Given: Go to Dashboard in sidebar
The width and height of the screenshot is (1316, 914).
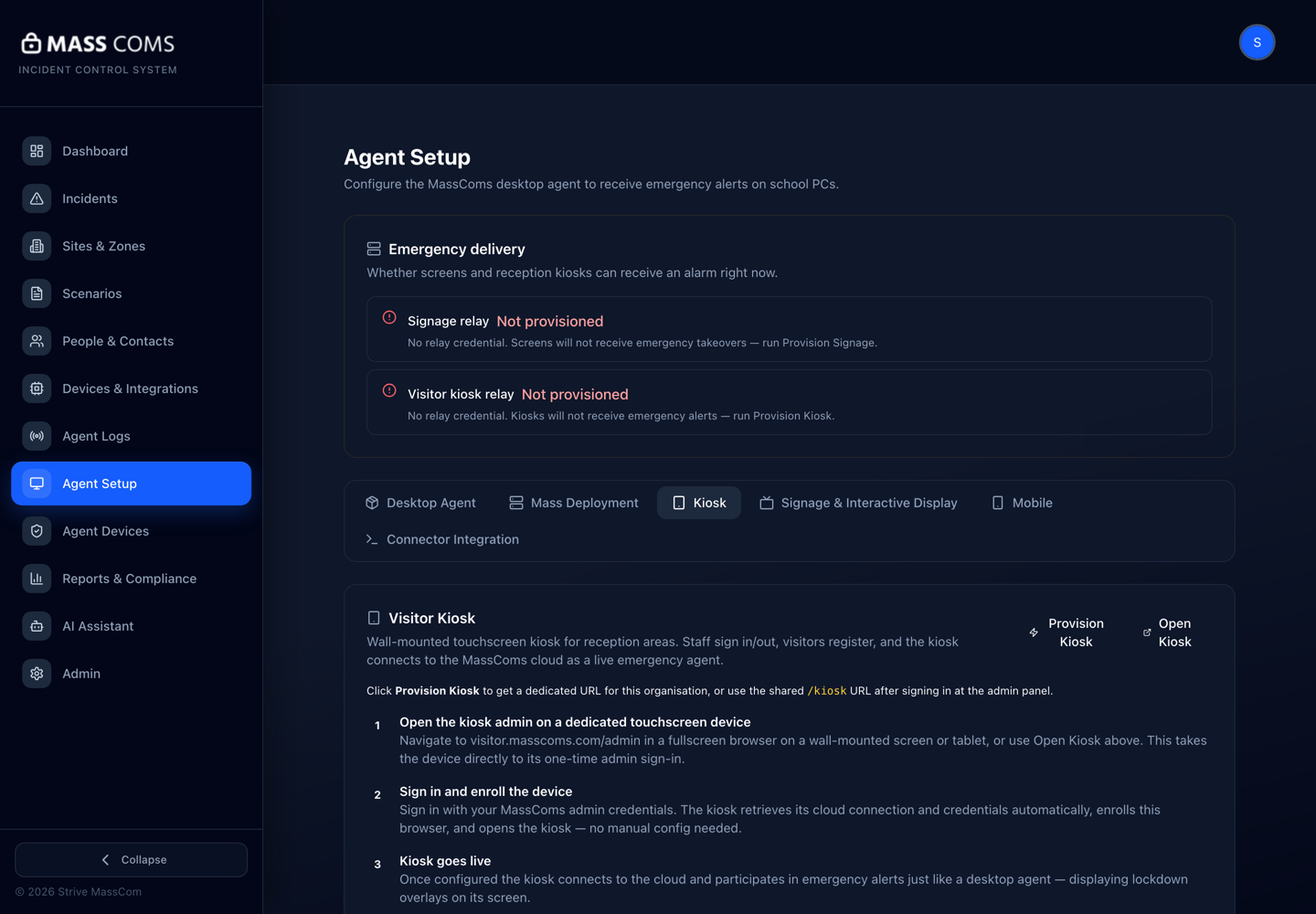Looking at the screenshot, I should tap(131, 151).
